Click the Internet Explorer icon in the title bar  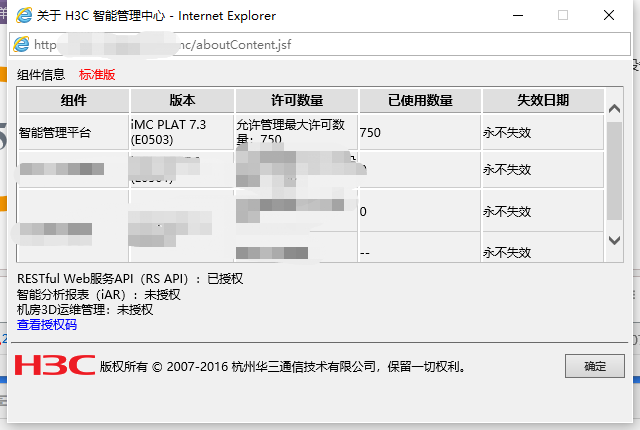(24, 16)
